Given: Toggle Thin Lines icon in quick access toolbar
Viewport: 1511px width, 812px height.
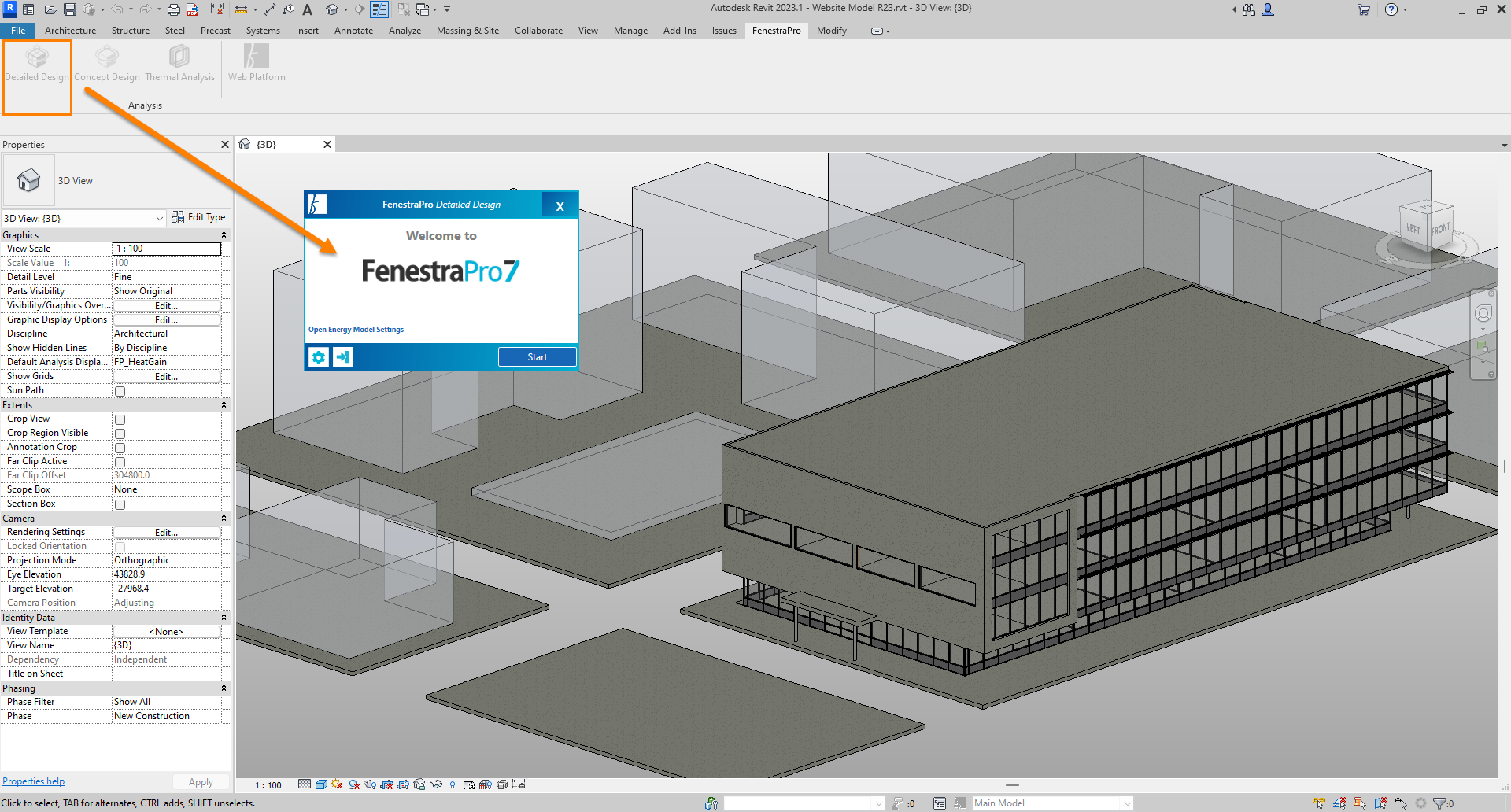Looking at the screenshot, I should tap(379, 9).
